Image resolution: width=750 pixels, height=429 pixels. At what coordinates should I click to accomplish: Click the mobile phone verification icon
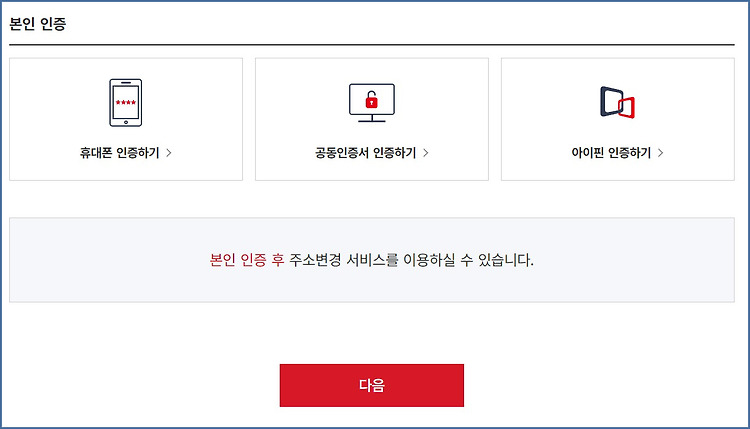click(x=126, y=103)
